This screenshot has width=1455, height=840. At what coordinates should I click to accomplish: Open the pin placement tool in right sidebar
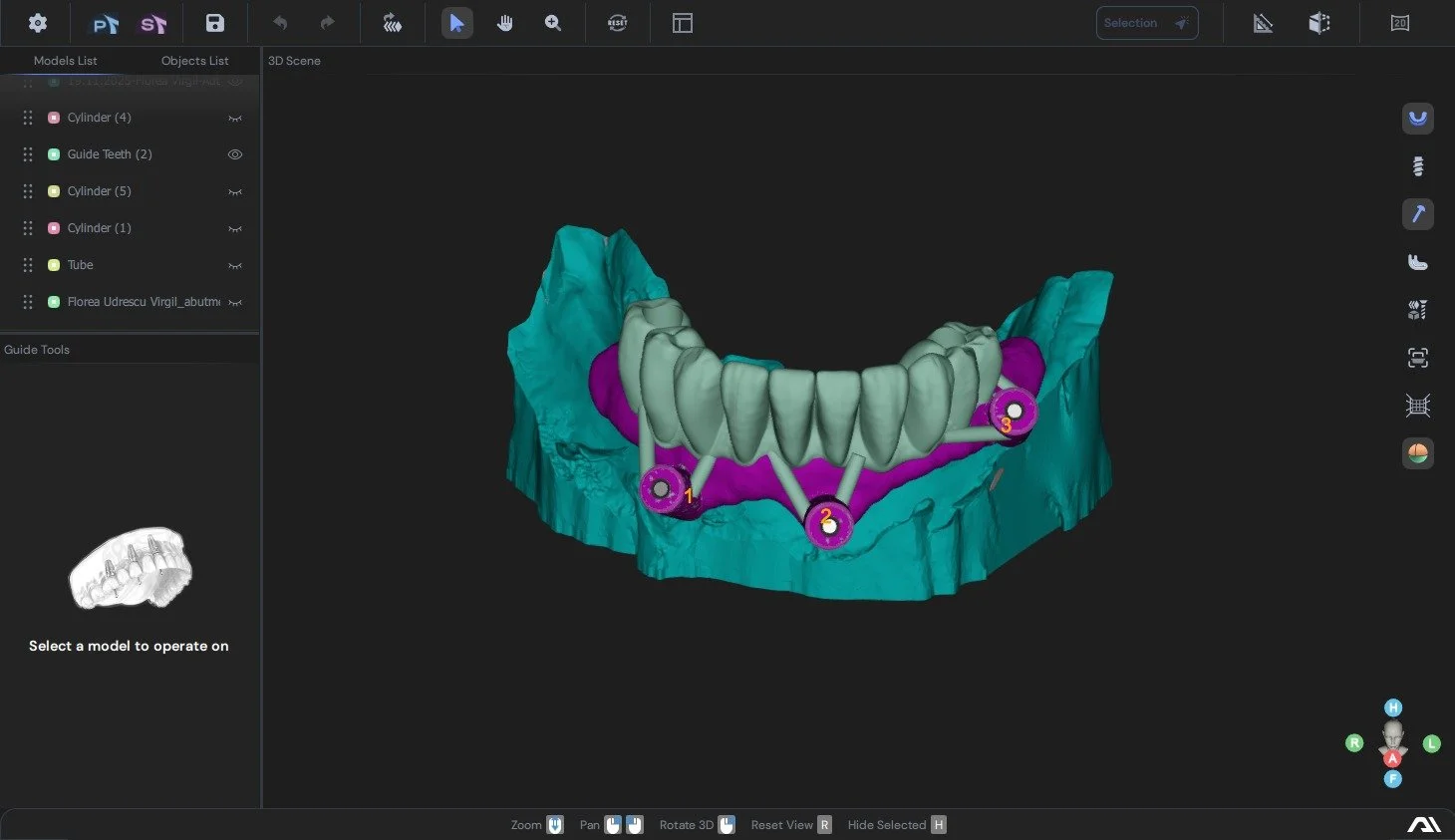pyautogui.click(x=1417, y=213)
